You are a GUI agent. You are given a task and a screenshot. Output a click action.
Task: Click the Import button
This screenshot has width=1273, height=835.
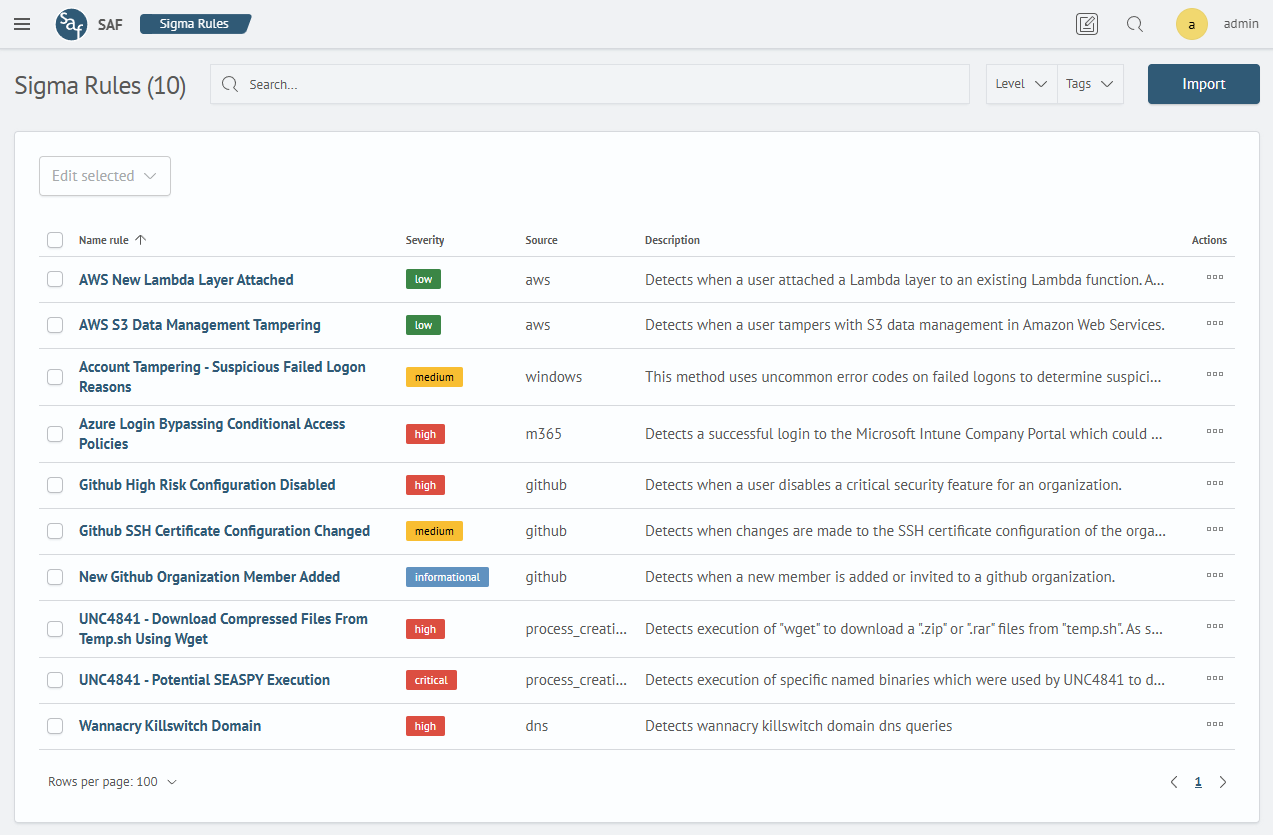pos(1204,84)
